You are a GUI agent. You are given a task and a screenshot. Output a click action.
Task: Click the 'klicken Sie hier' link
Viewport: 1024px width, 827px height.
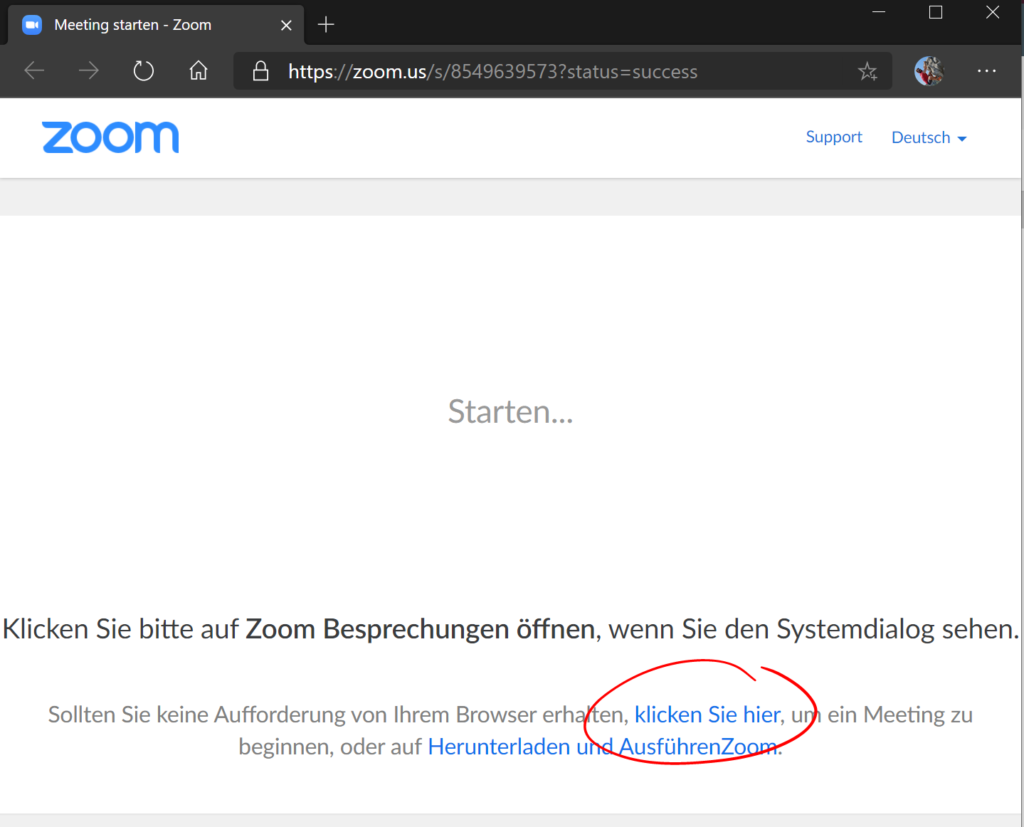pyautogui.click(x=707, y=715)
